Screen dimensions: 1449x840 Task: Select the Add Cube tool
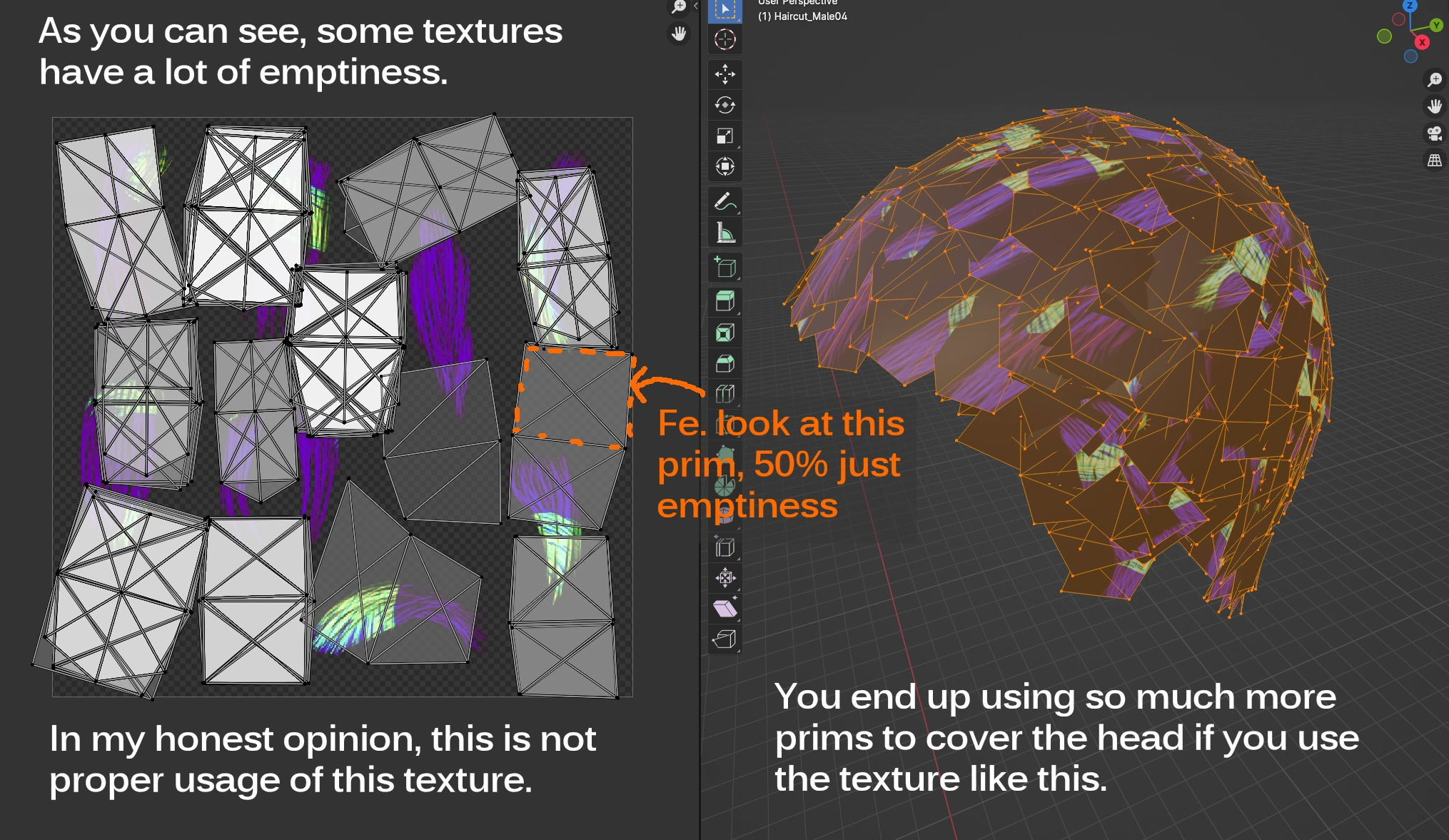724,268
